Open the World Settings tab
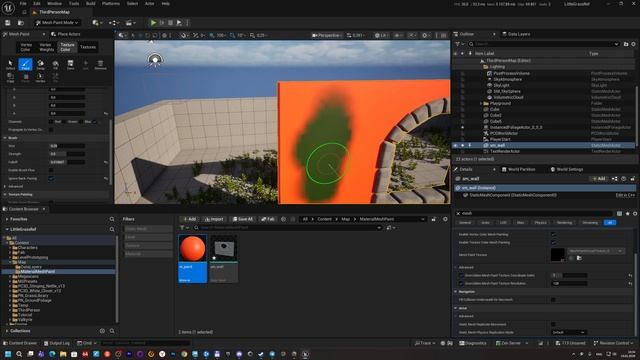 coord(567,169)
